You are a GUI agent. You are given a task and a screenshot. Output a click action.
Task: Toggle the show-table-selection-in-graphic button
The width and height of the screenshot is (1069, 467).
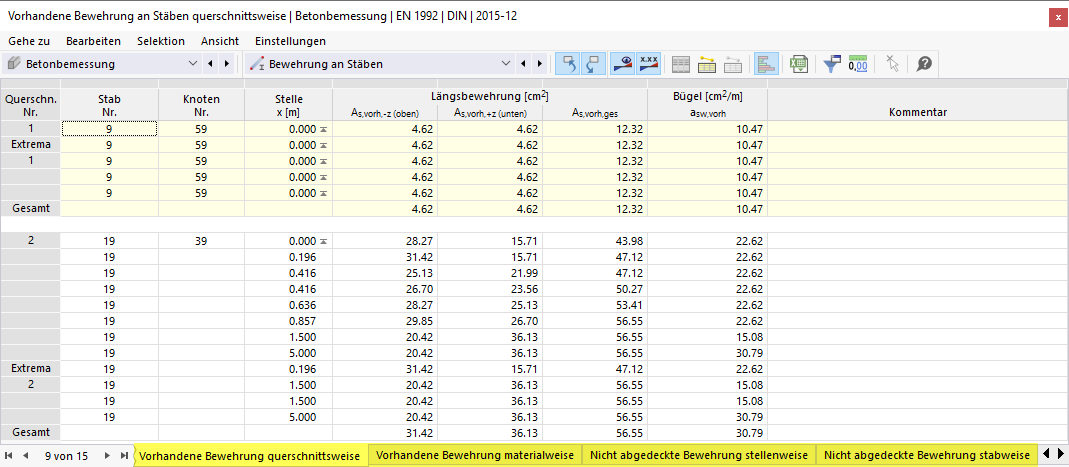point(592,64)
